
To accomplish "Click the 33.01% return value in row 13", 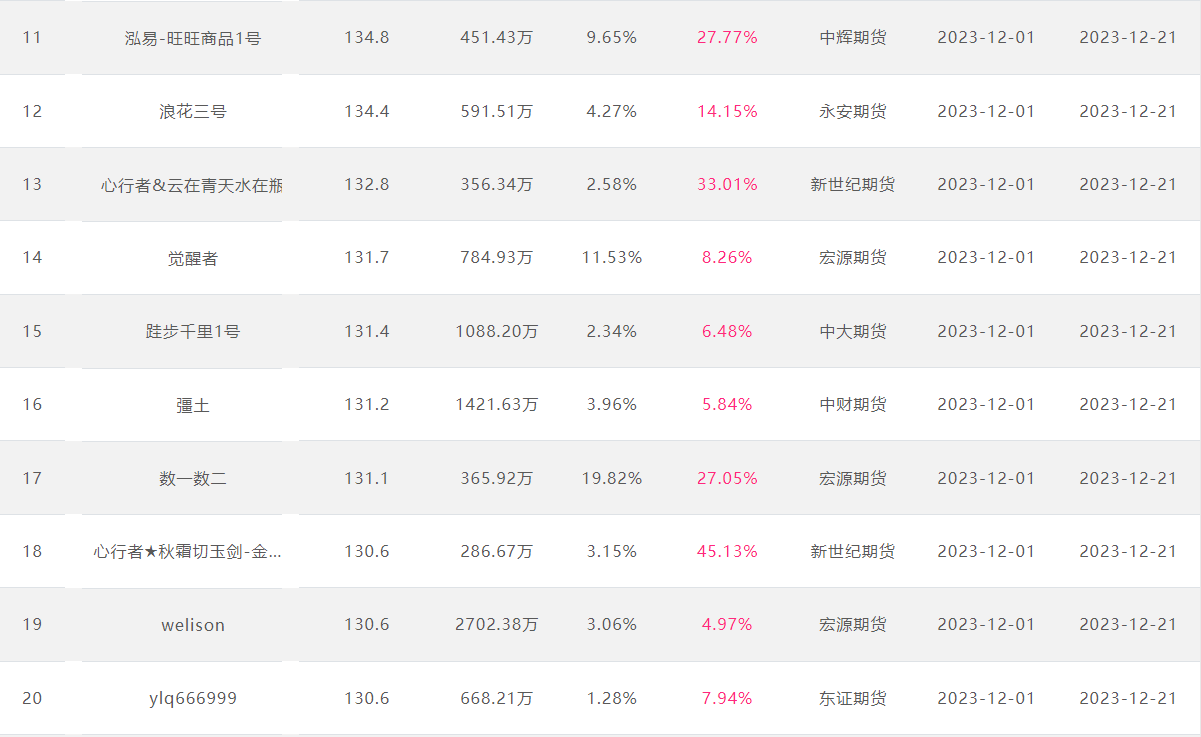I will tap(727, 185).
